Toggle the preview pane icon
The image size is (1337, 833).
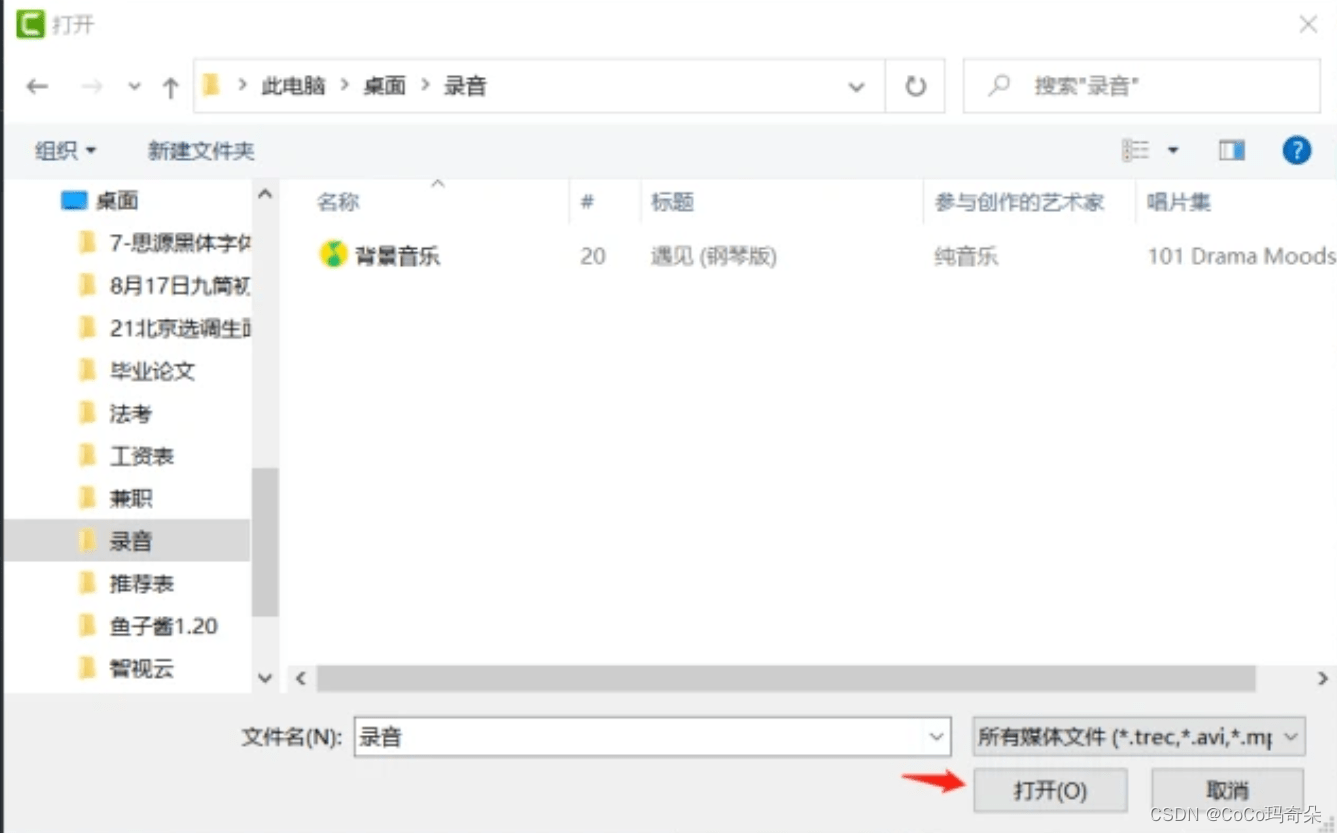click(x=1231, y=151)
